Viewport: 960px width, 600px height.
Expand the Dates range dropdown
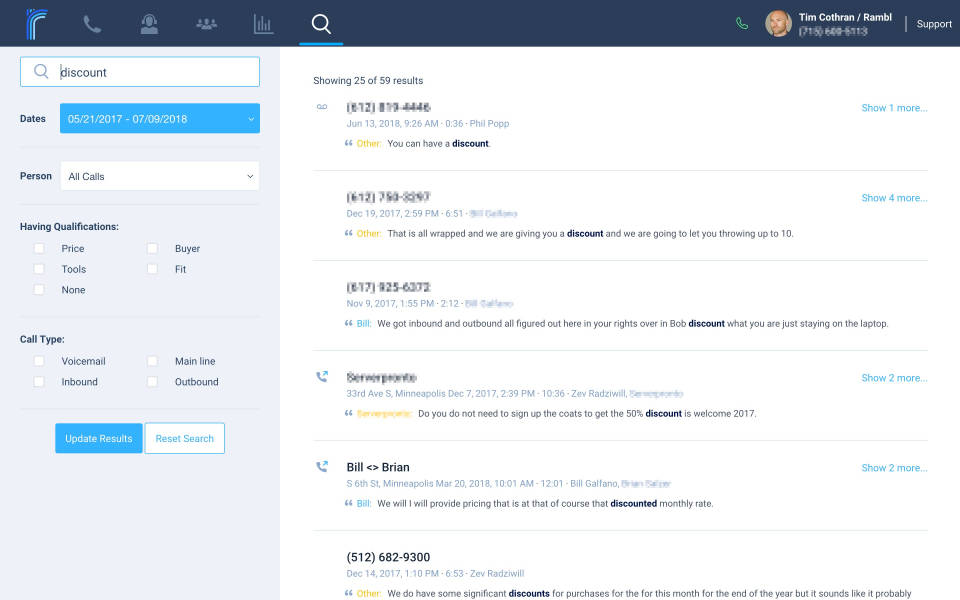coord(160,119)
